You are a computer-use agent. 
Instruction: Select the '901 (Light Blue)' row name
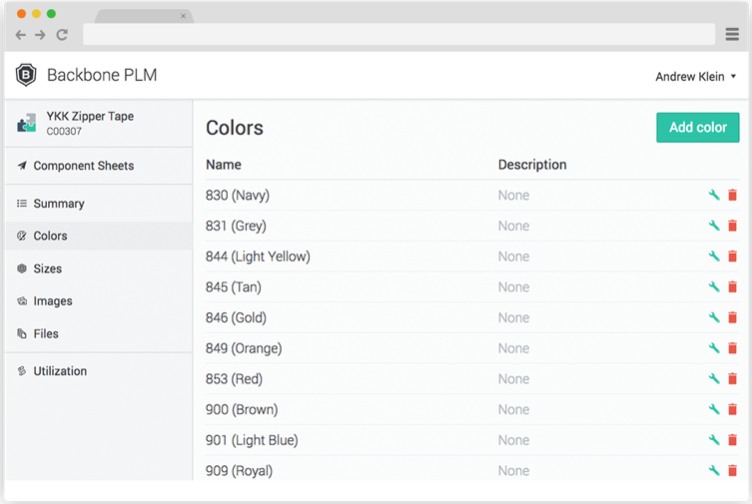(x=252, y=440)
